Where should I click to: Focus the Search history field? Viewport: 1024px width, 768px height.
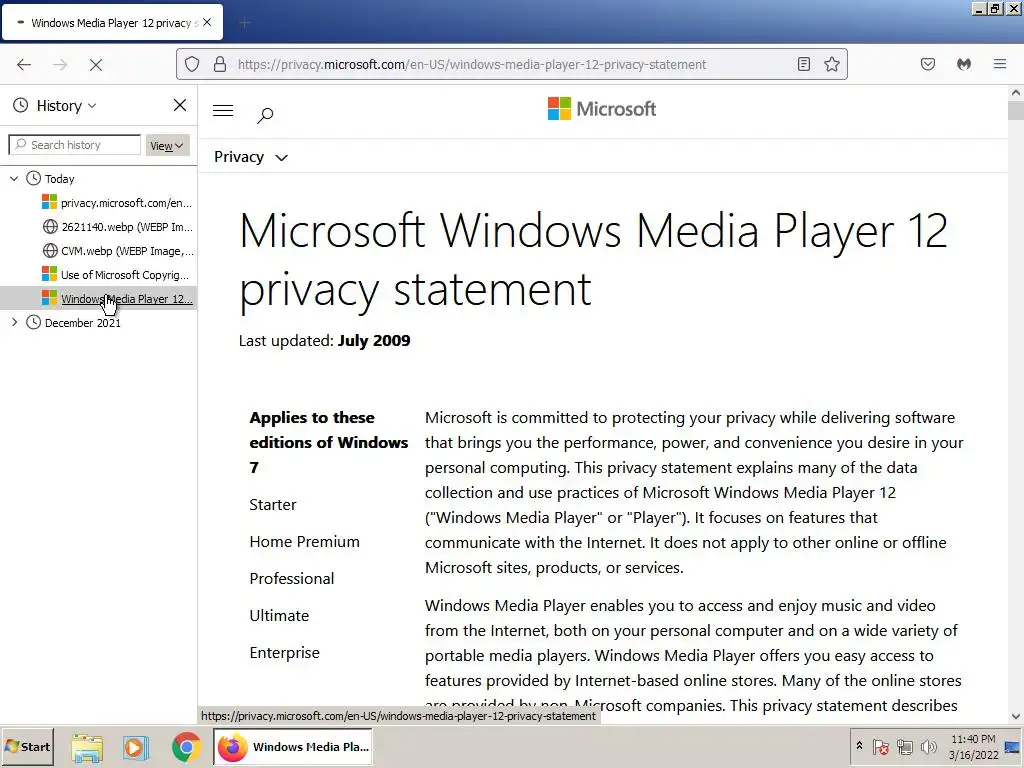75,145
